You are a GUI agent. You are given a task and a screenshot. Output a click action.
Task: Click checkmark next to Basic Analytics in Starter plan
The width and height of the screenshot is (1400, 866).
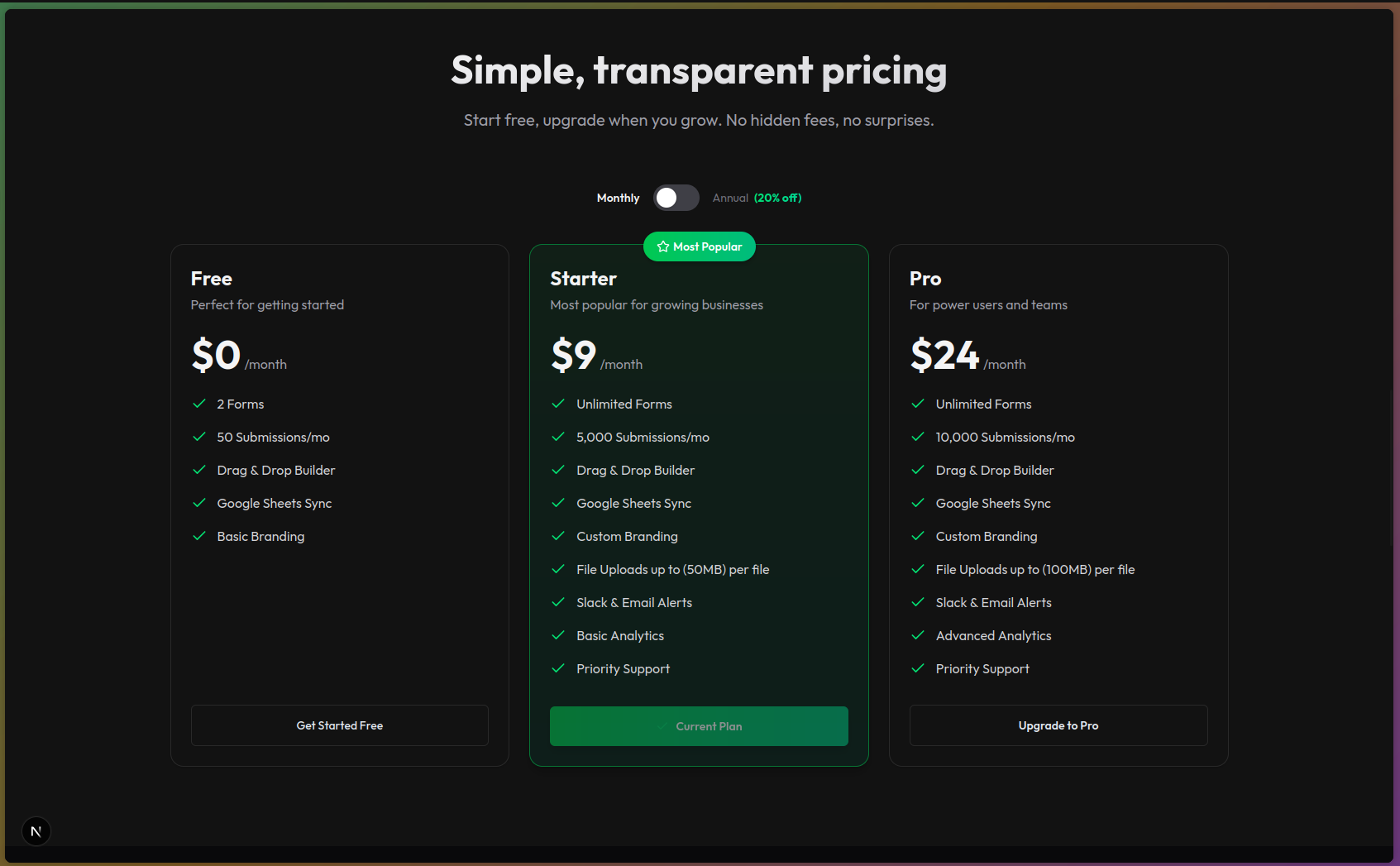(x=558, y=635)
